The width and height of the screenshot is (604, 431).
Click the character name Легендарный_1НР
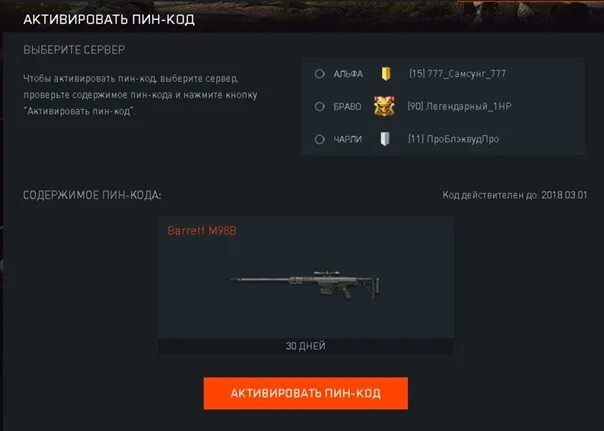(468, 106)
